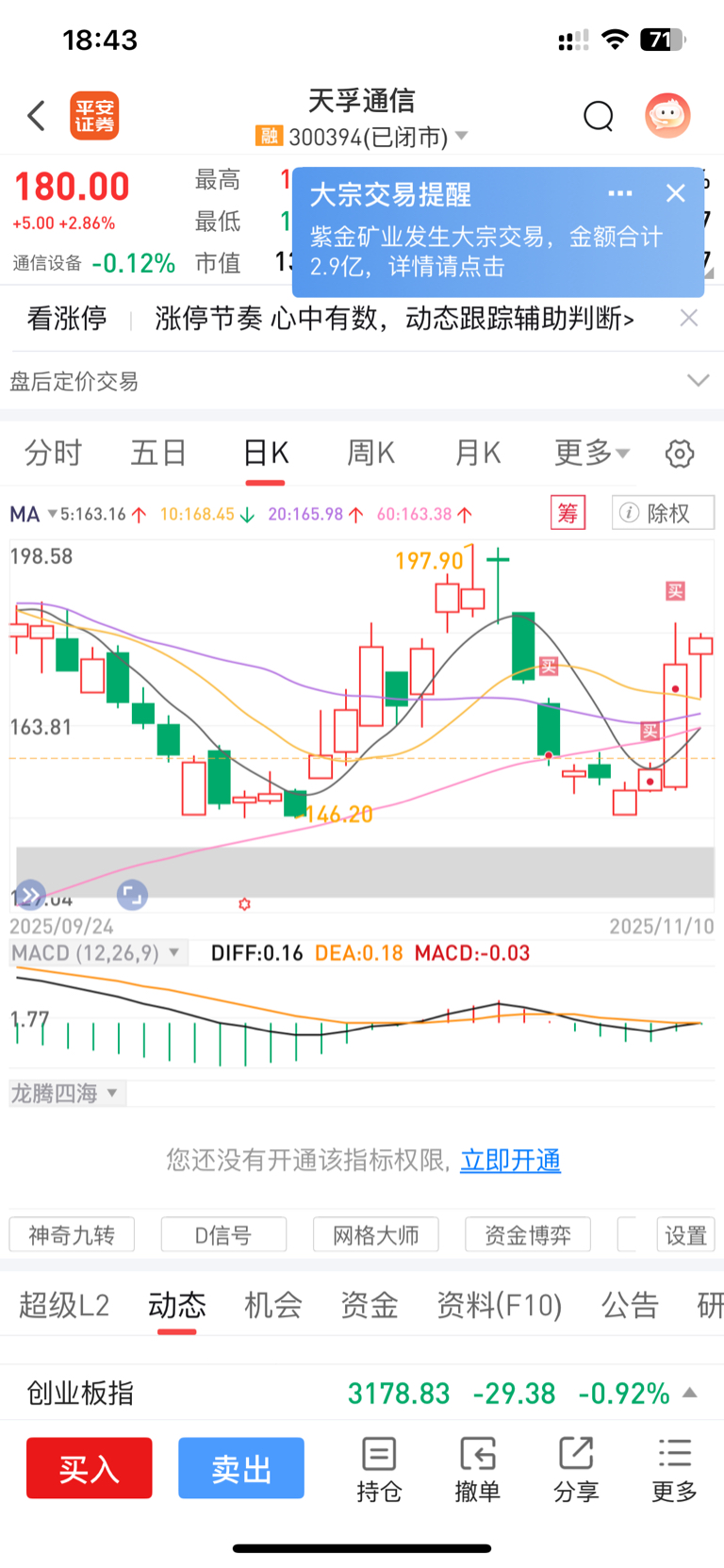The image size is (724, 1568).
Task: Expand the 盘后定价交易 section chevron
Action: [698, 381]
